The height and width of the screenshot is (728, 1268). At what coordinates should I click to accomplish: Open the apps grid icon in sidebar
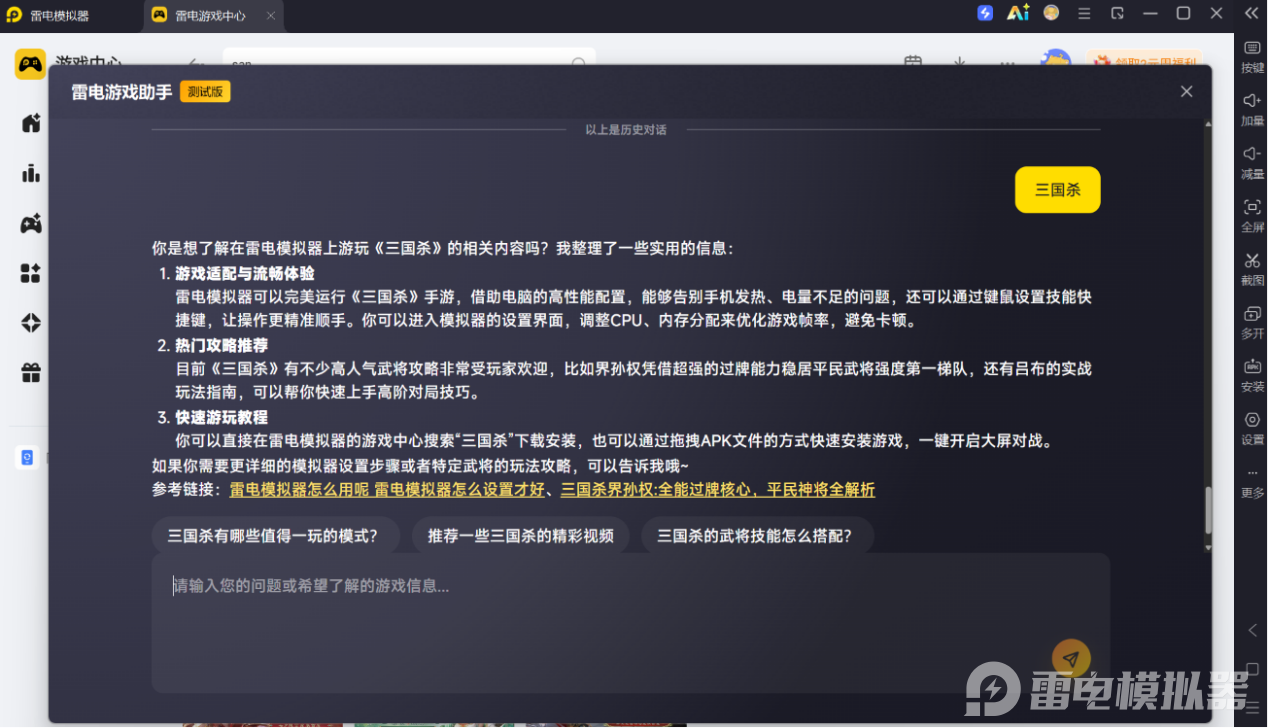[31, 273]
